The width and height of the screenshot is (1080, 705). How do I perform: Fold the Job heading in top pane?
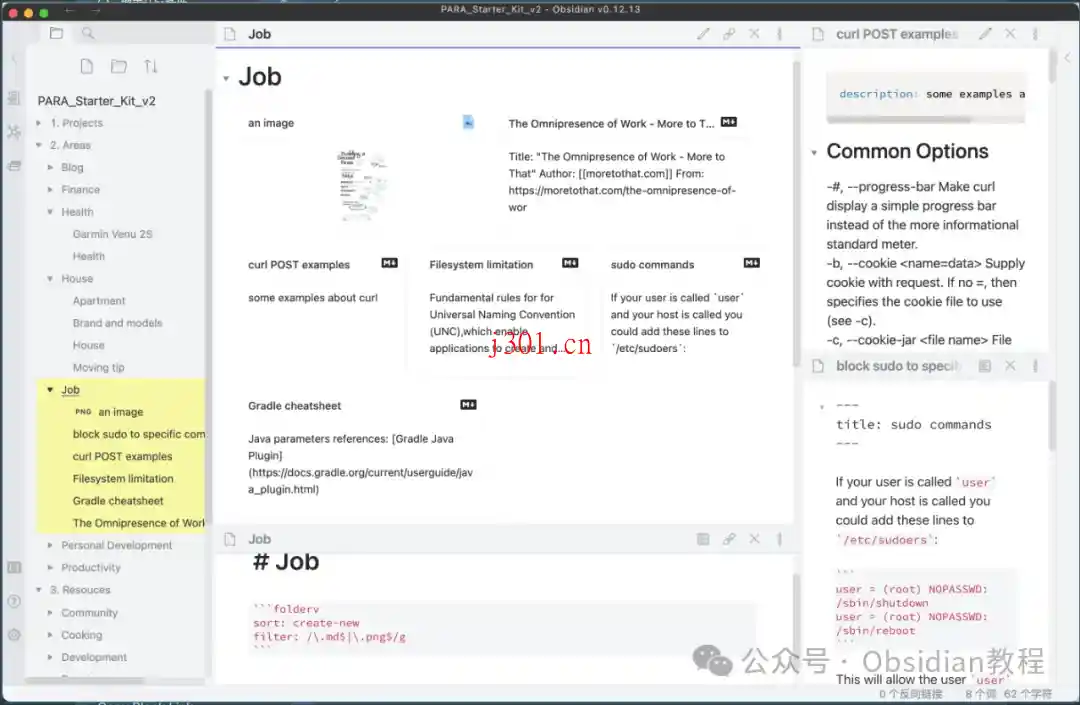226,78
